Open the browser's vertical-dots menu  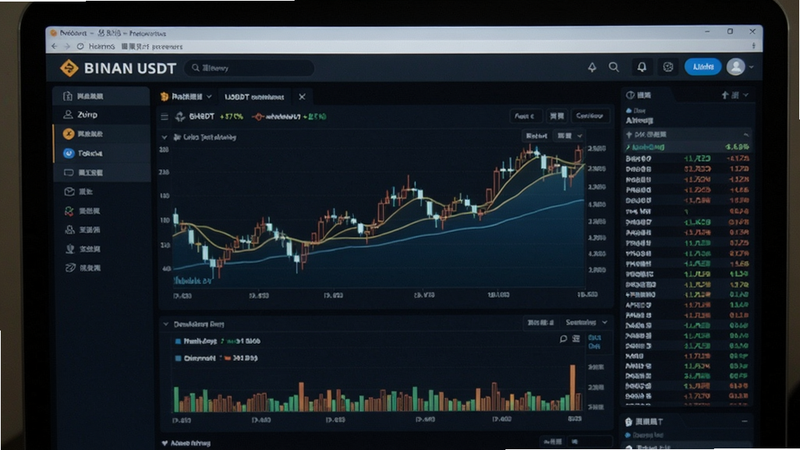(x=754, y=46)
